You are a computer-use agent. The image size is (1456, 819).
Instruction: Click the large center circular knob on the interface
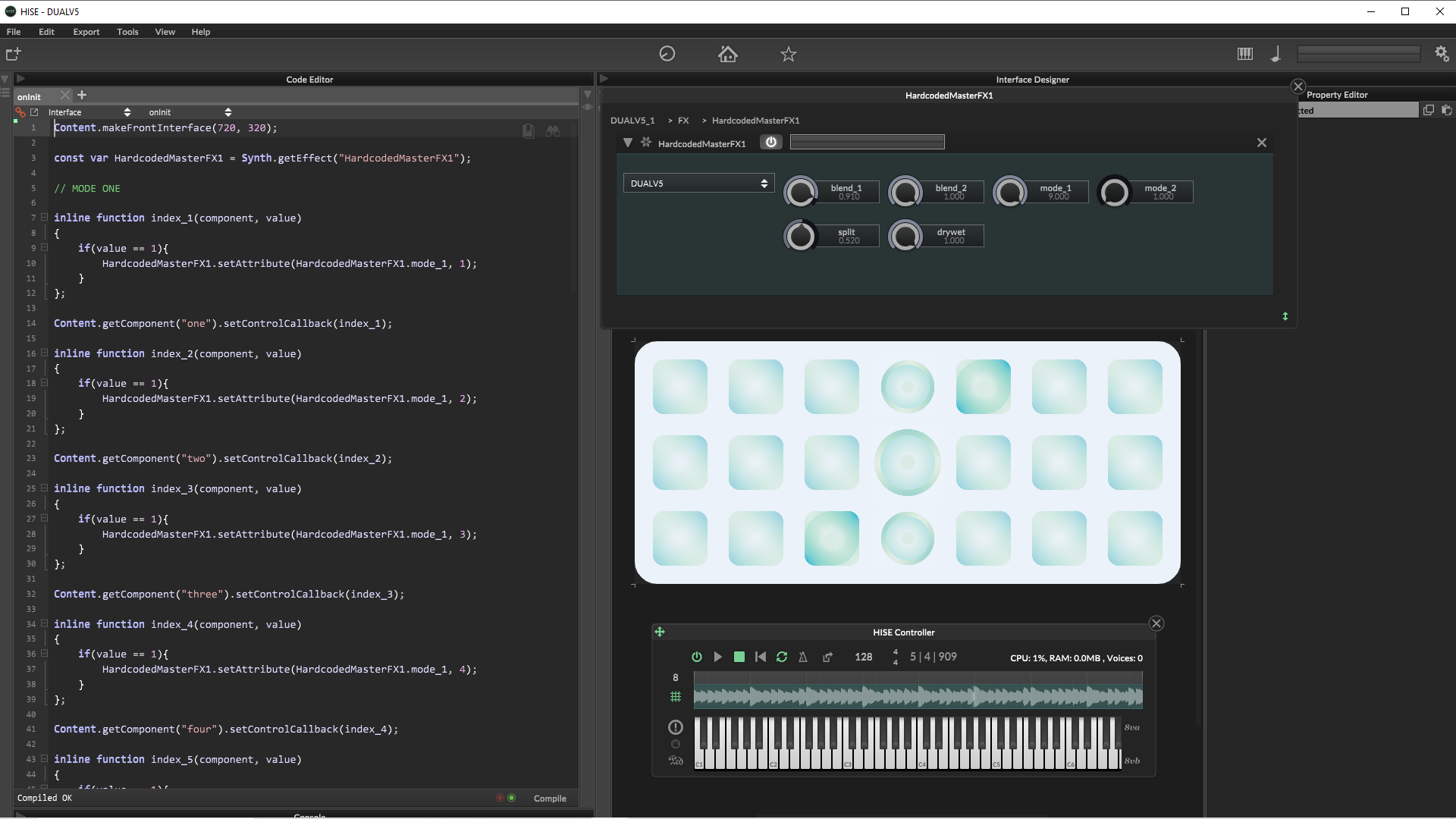pos(908,463)
